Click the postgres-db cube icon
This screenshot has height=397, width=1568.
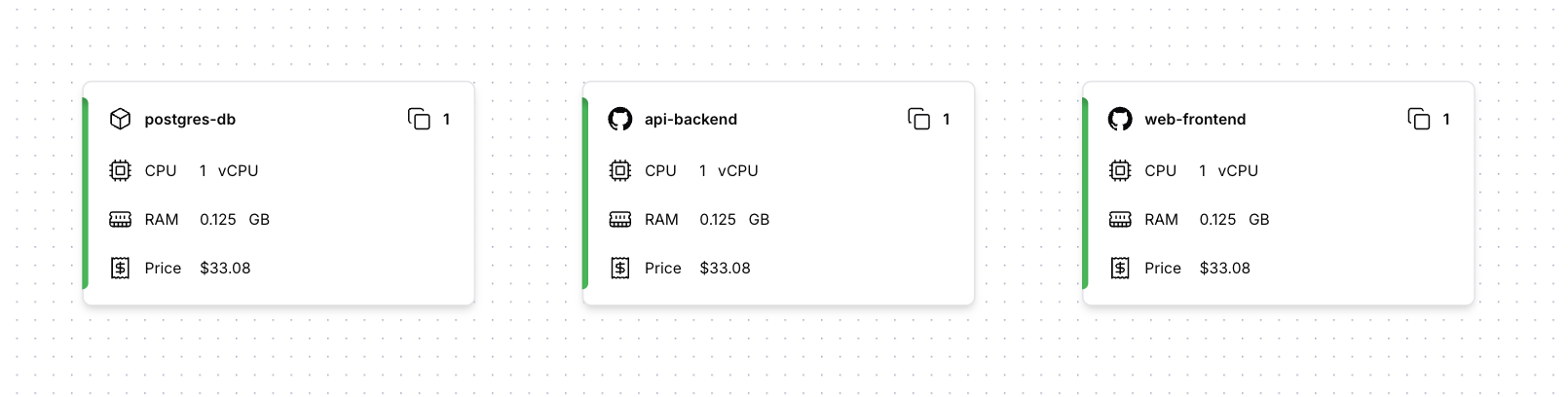coord(120,119)
